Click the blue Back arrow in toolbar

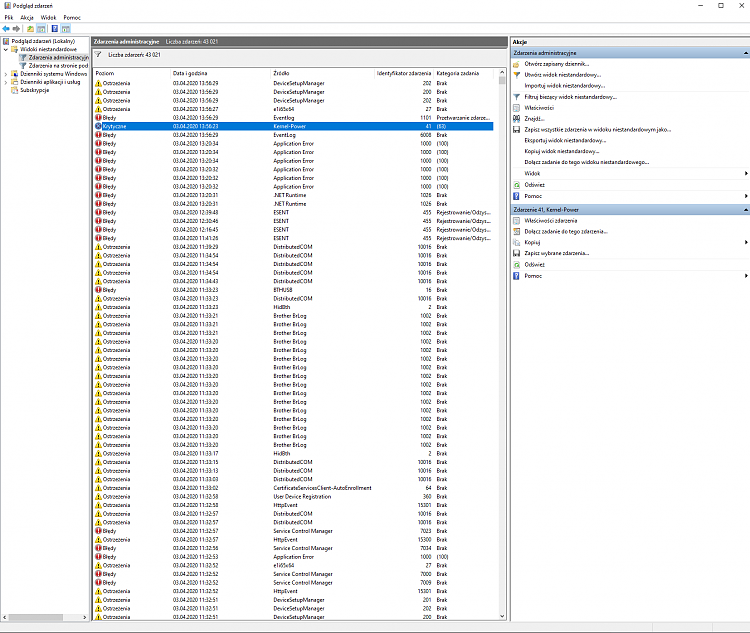6,29
